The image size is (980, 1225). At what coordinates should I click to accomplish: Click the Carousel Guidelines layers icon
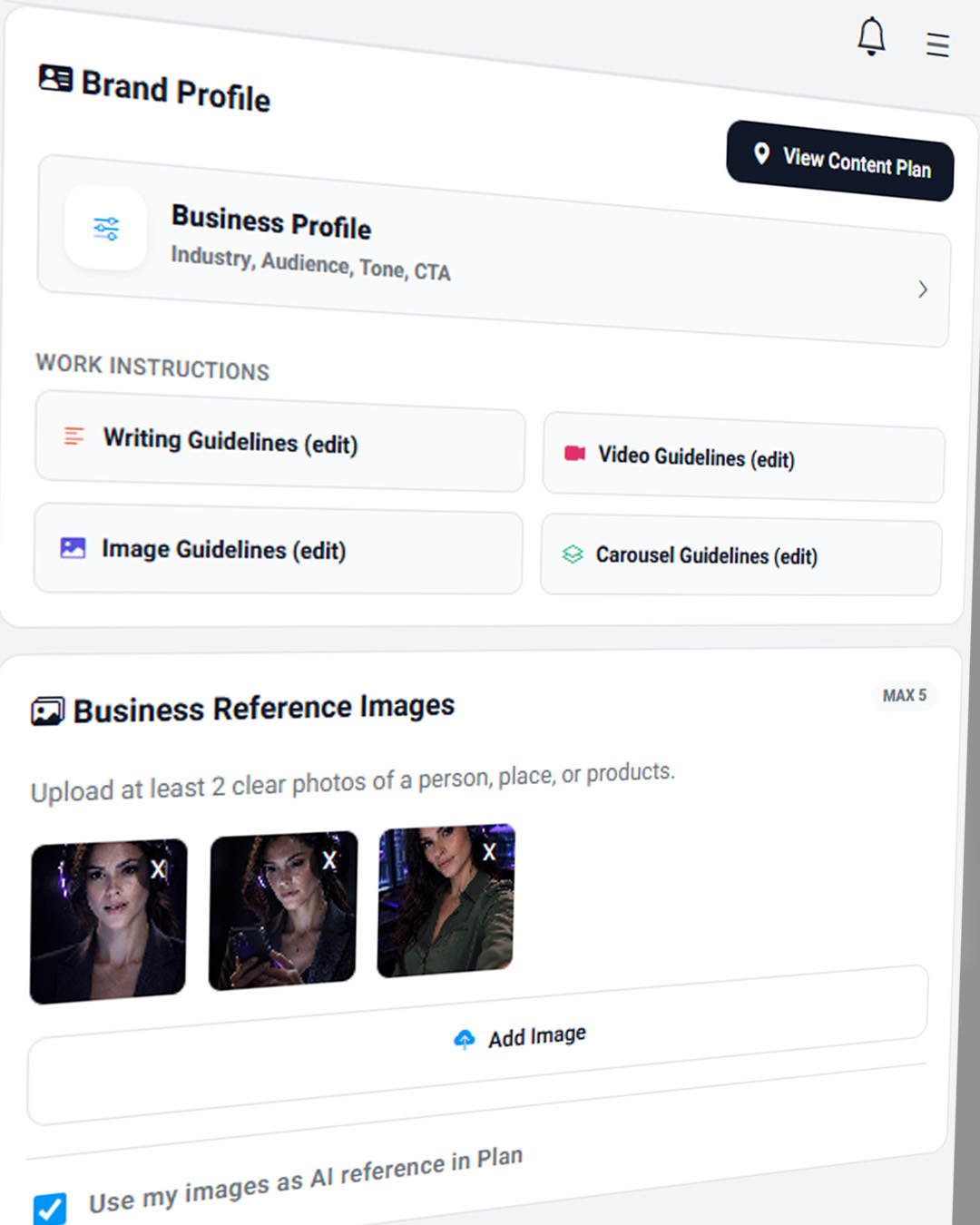coord(573,554)
